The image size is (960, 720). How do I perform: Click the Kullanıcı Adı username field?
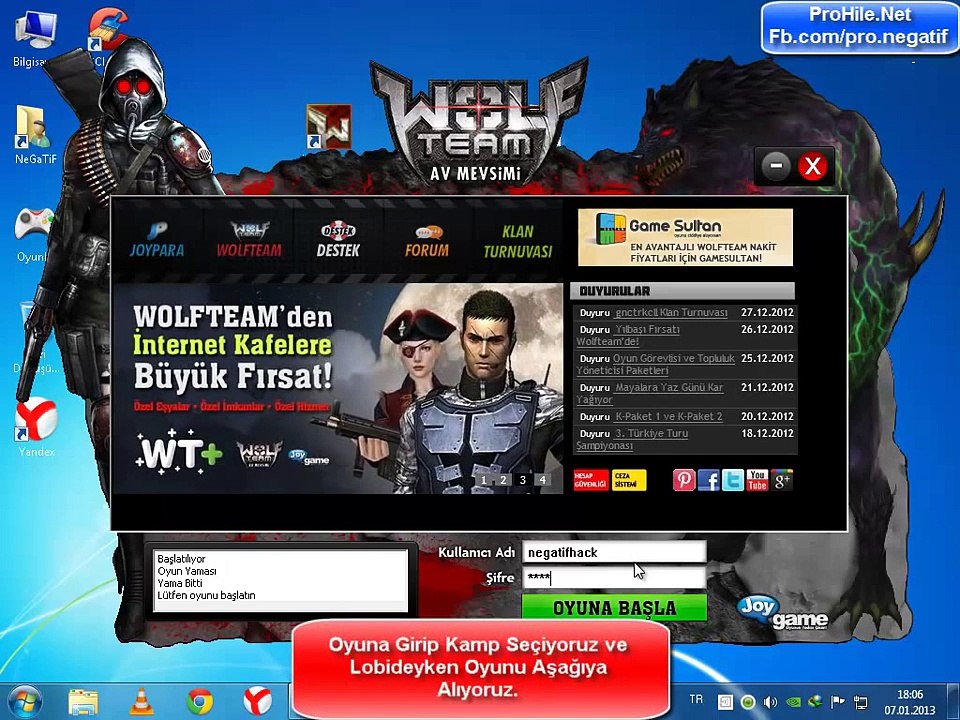point(614,552)
